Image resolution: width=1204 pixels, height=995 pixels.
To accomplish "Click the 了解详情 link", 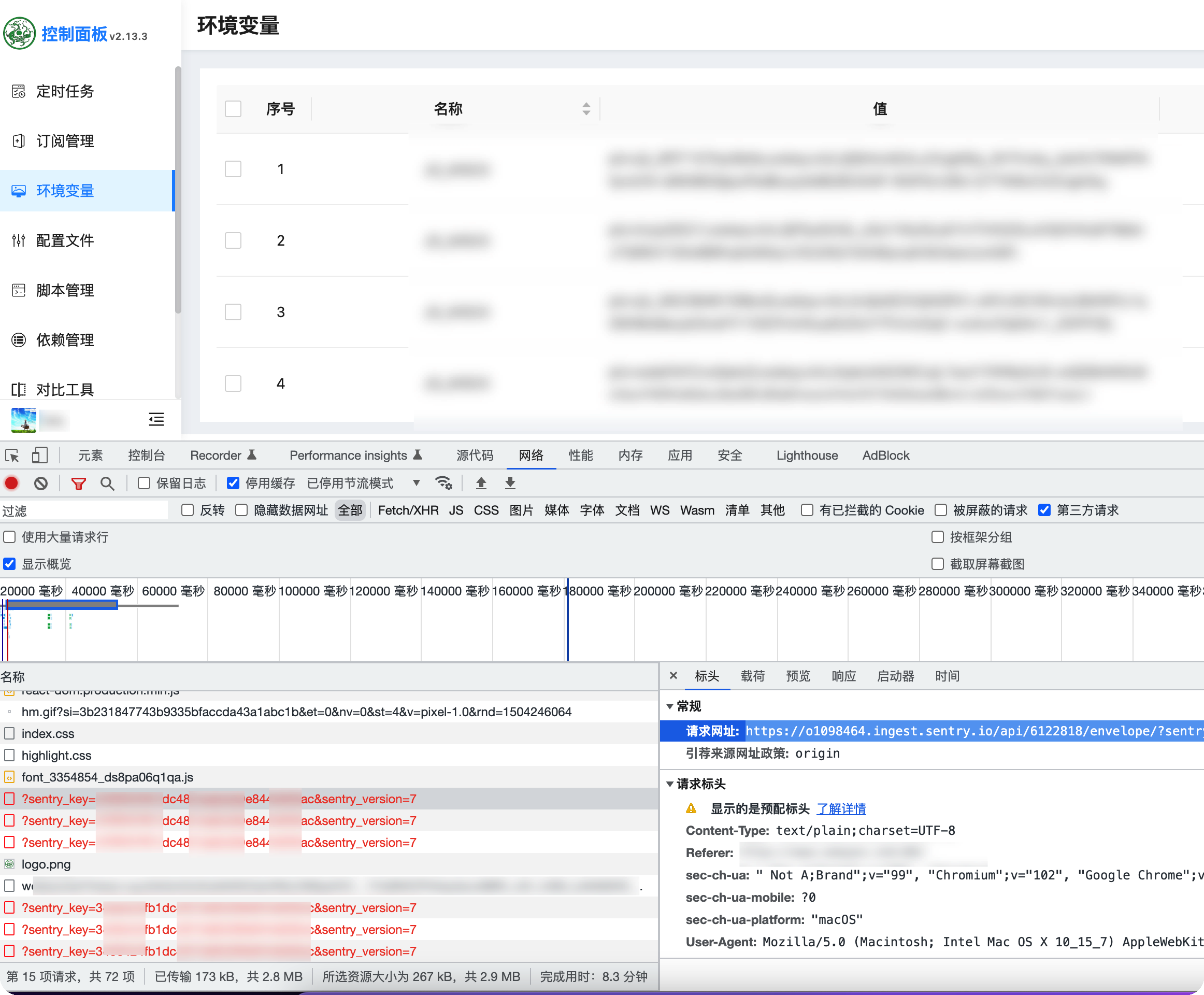I will pos(841,809).
